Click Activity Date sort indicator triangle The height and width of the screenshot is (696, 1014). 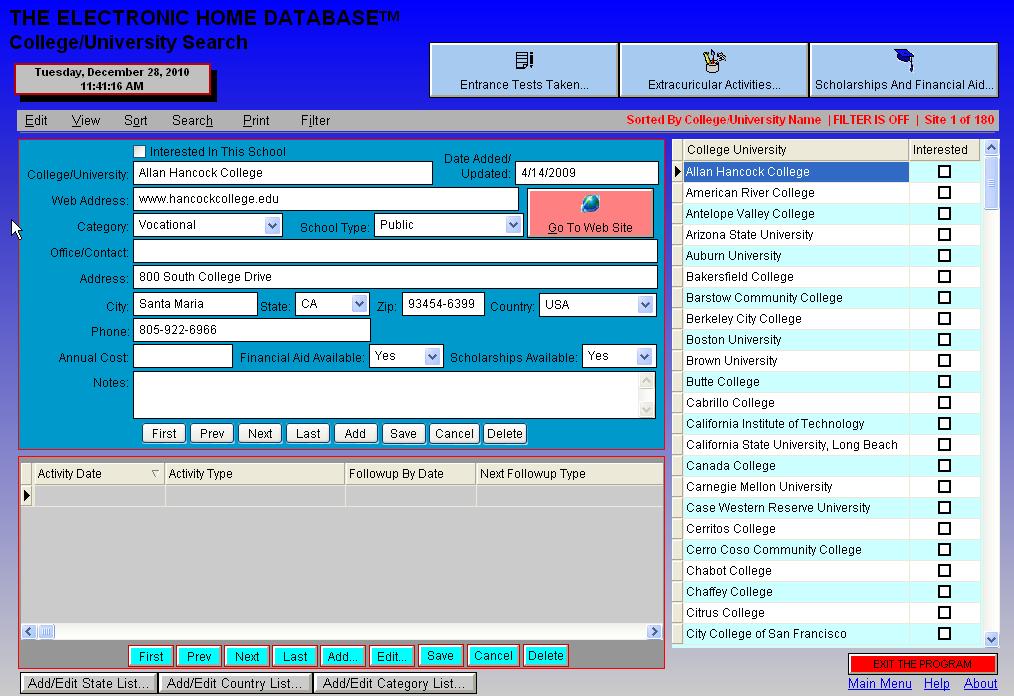tap(155, 473)
